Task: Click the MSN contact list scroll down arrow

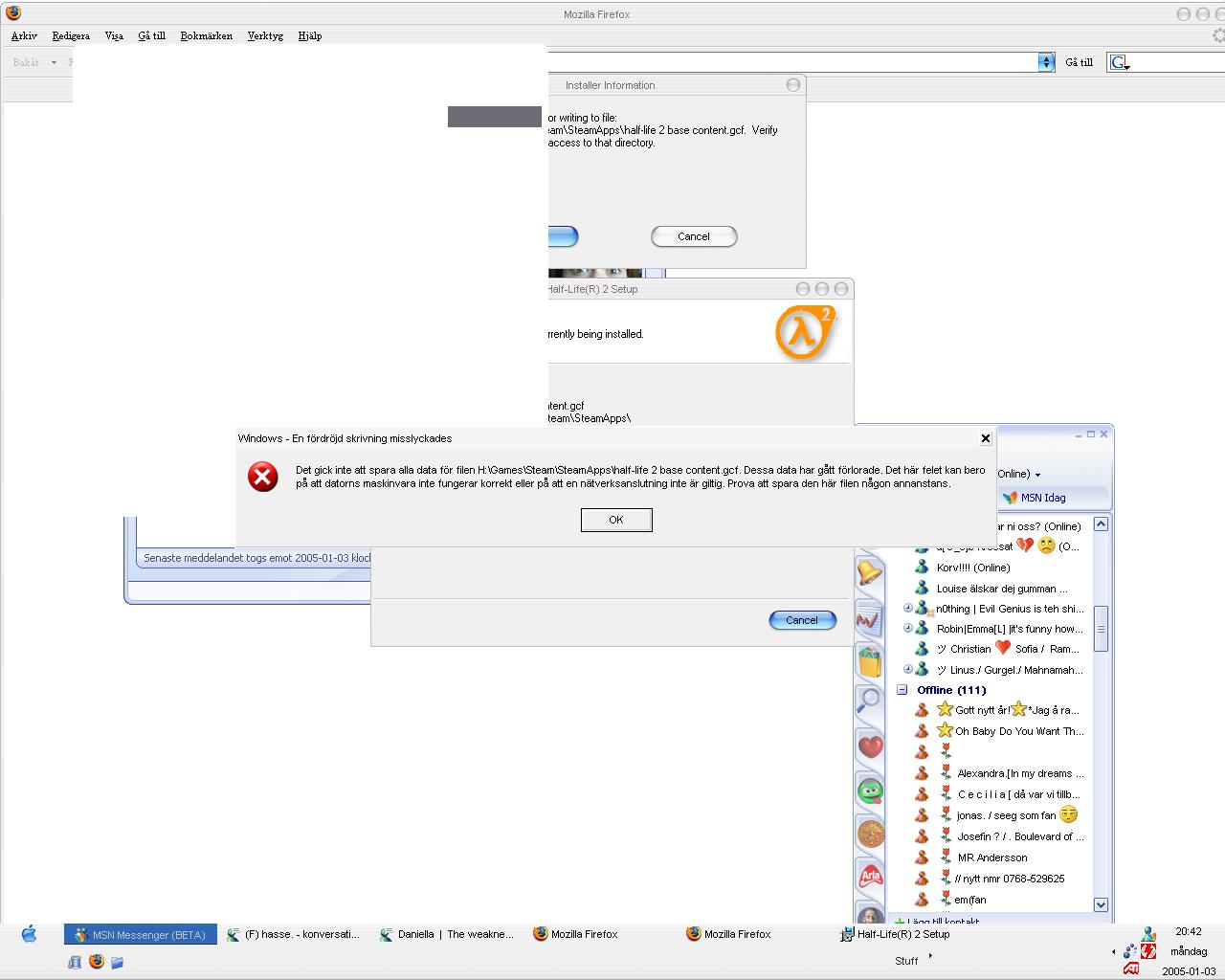Action: coord(1101,904)
